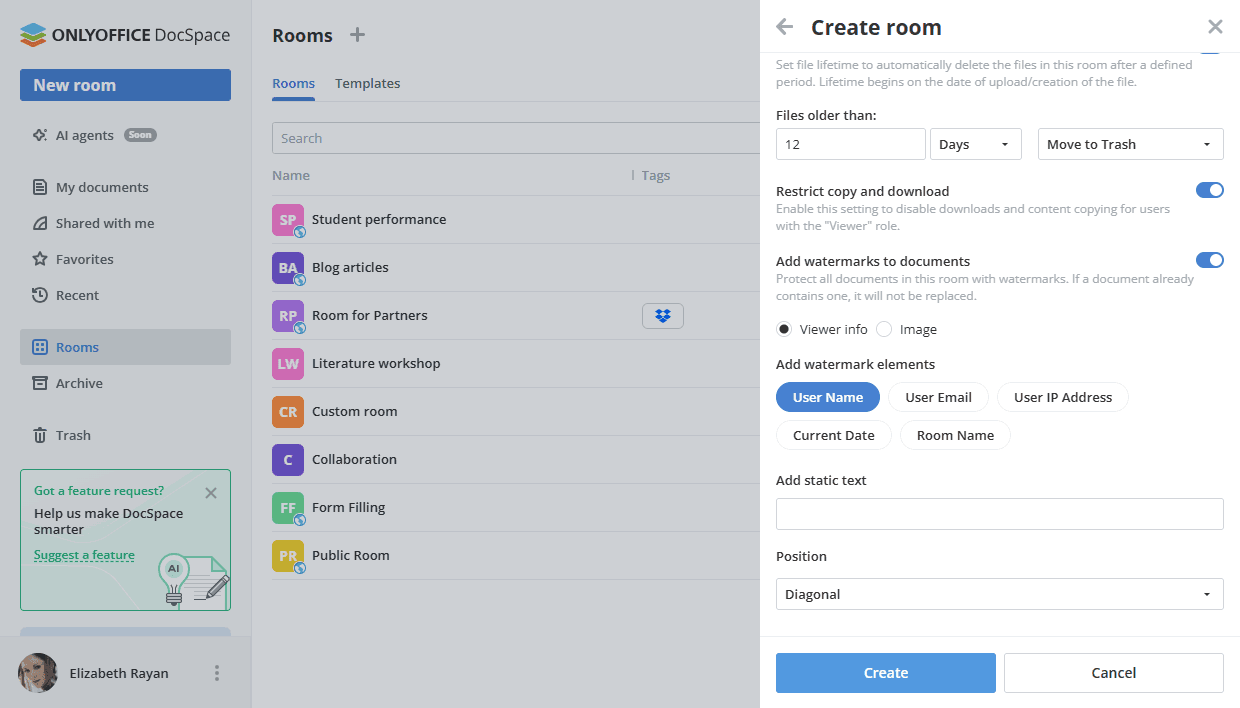Click the Suggest a feature link
This screenshot has width=1240, height=708.
[84, 555]
